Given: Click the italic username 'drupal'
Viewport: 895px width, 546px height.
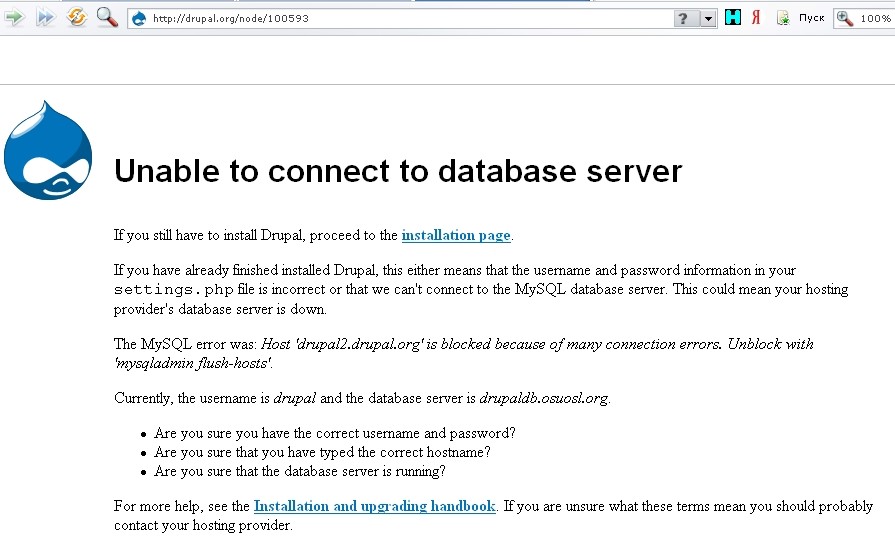Looking at the screenshot, I should (295, 398).
